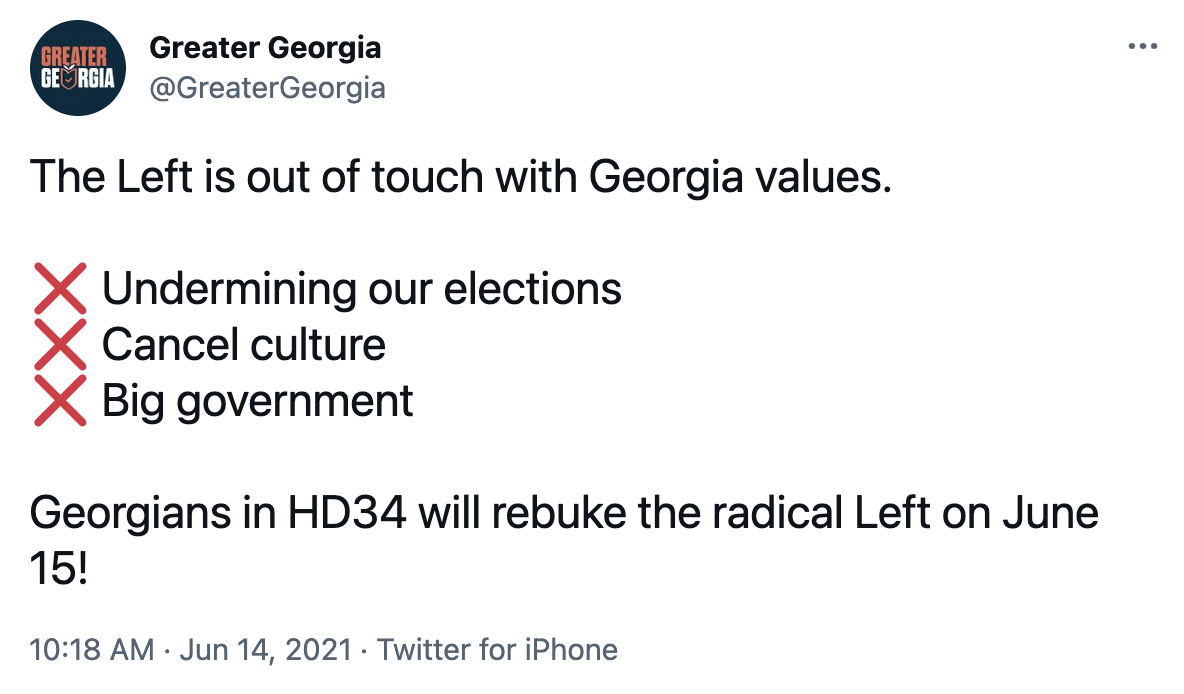Viewport: 1184px width, 694px height.
Task: Click the word HD34 in the tweet
Action: pos(347,513)
